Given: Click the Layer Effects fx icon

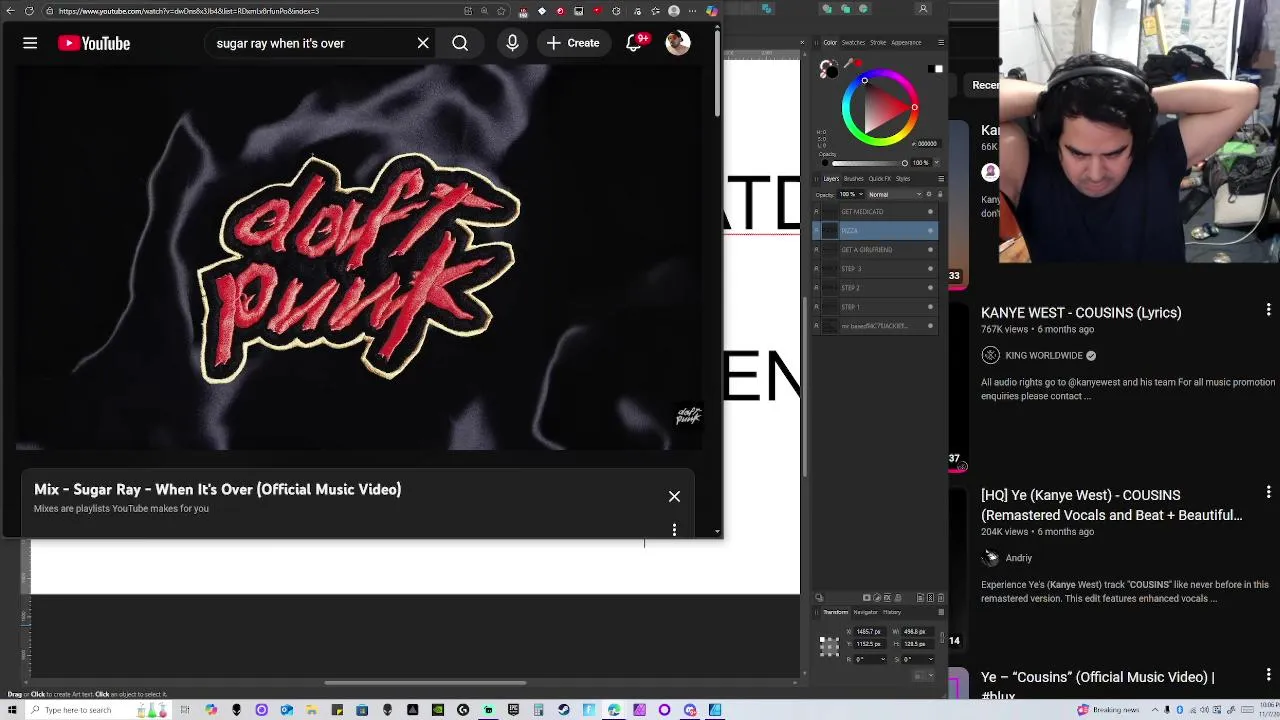Looking at the screenshot, I should [887, 598].
